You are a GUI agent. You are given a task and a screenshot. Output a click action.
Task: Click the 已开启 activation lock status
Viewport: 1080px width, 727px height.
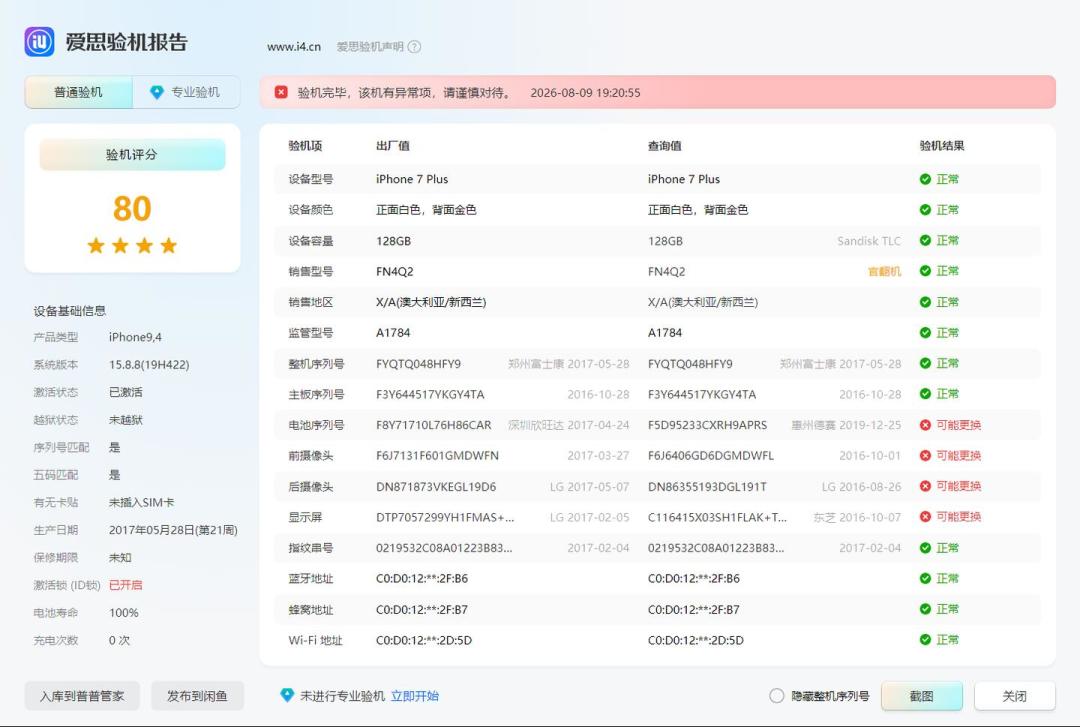(x=125, y=585)
